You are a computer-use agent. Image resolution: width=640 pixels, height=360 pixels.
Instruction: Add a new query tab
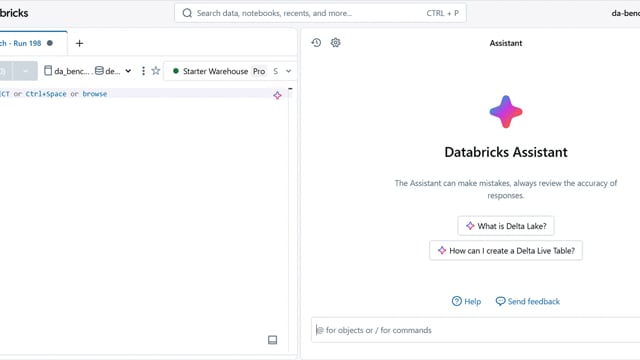(79, 43)
